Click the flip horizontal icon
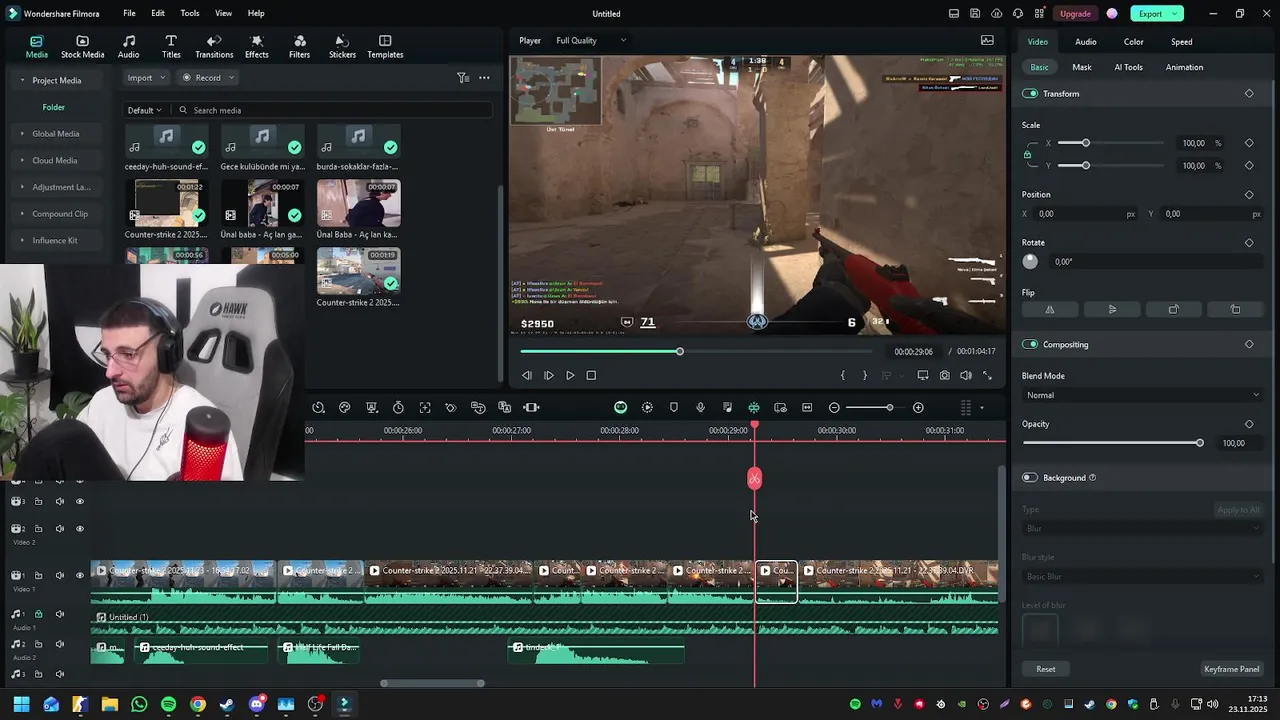Image resolution: width=1280 pixels, height=720 pixels. (1050, 309)
